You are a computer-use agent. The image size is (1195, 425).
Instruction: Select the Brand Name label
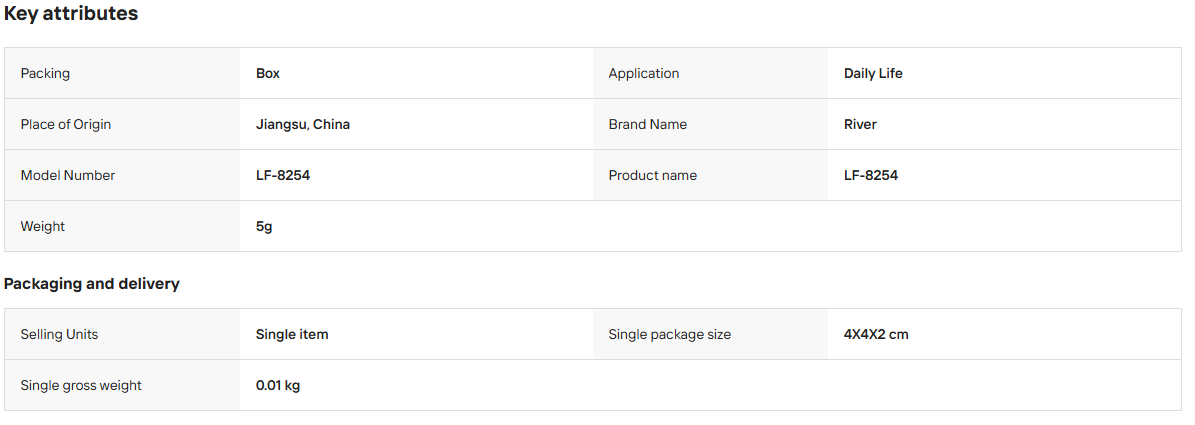[648, 124]
